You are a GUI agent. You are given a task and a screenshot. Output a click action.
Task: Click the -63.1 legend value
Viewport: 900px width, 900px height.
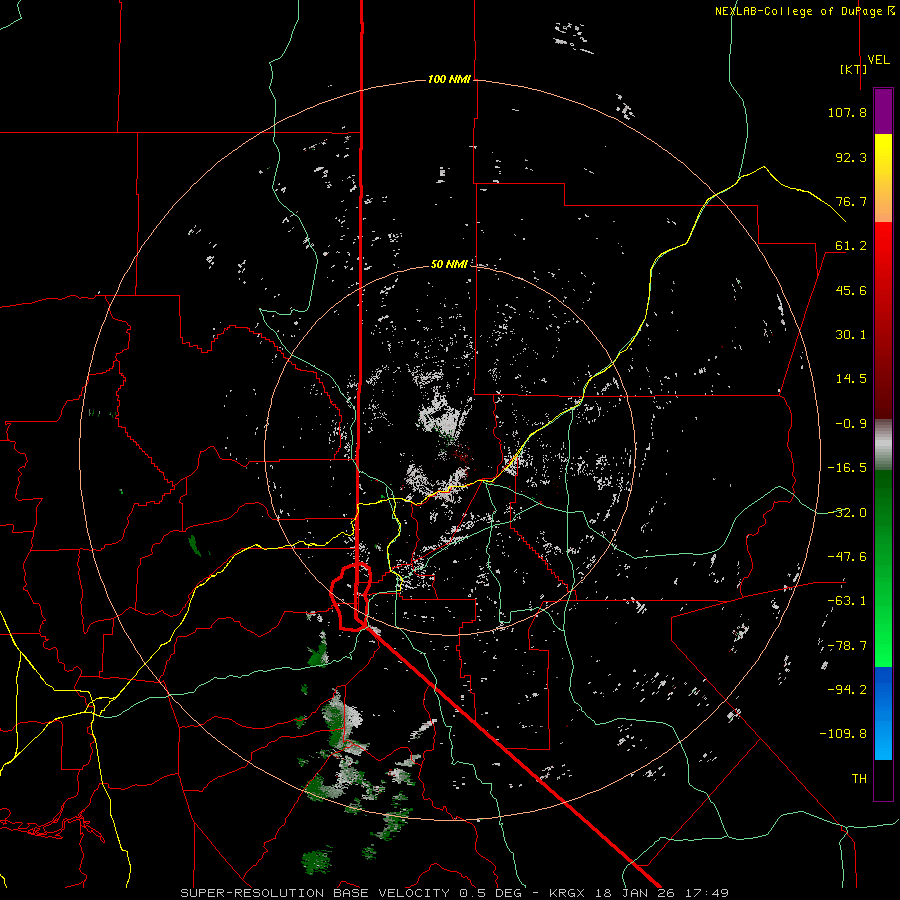pos(847,601)
